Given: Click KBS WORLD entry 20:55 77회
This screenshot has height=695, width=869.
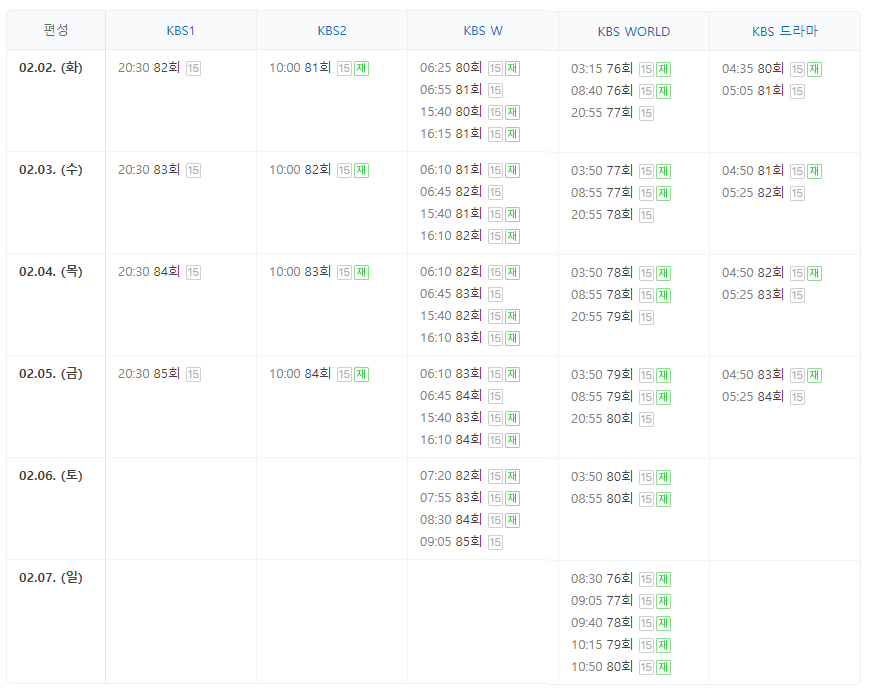Looking at the screenshot, I should 602,113.
